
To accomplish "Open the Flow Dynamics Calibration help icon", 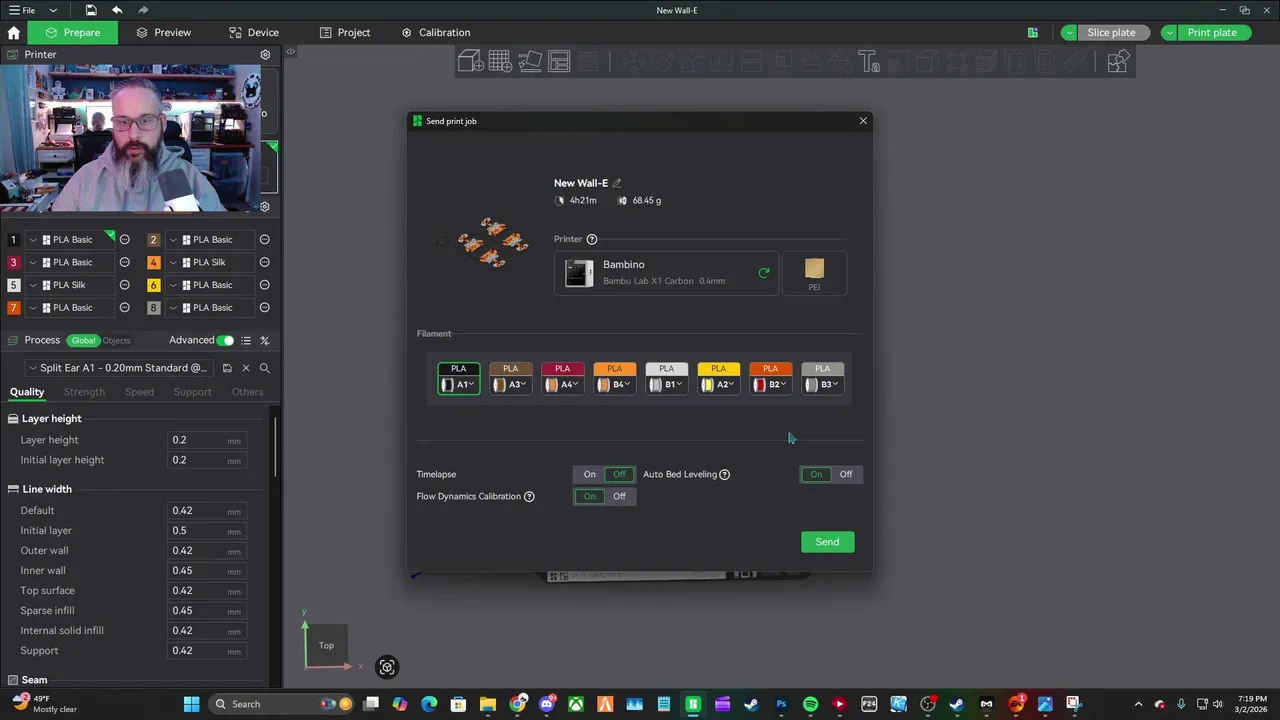I will coord(529,496).
